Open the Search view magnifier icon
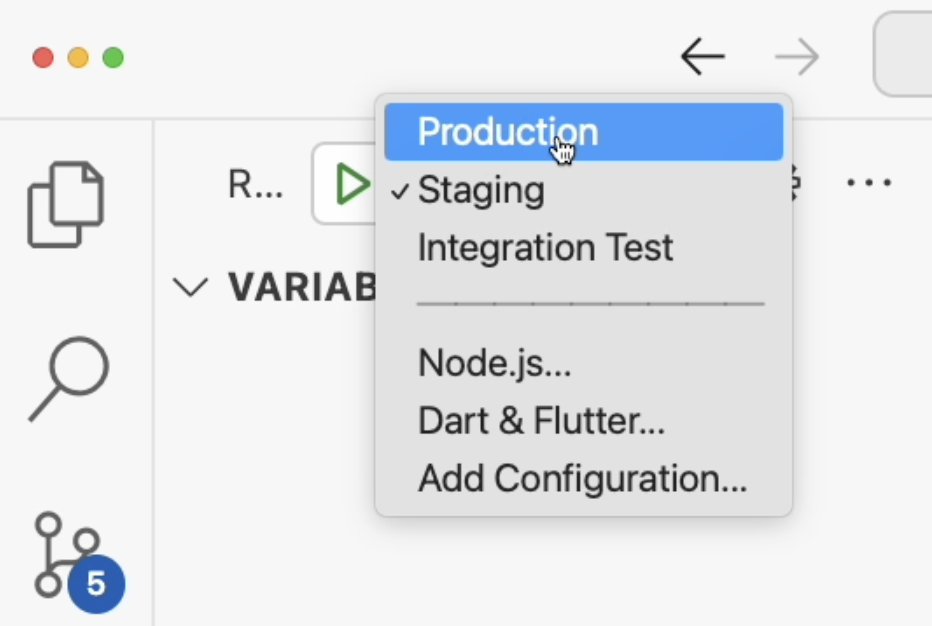 pos(68,379)
